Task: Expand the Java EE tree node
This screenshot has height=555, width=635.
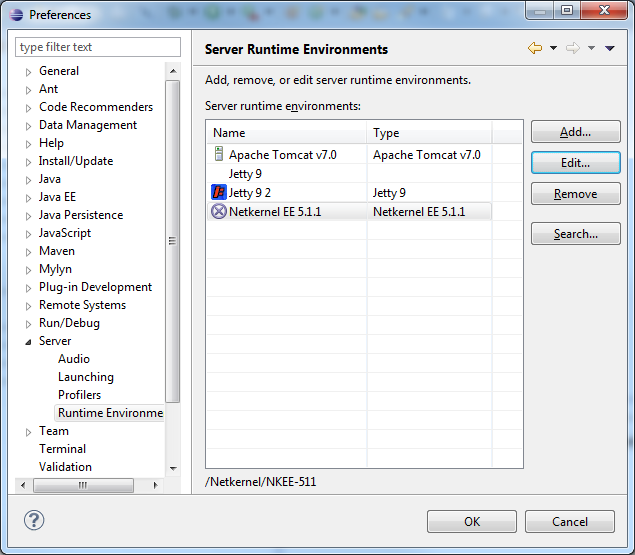Action: point(28,198)
